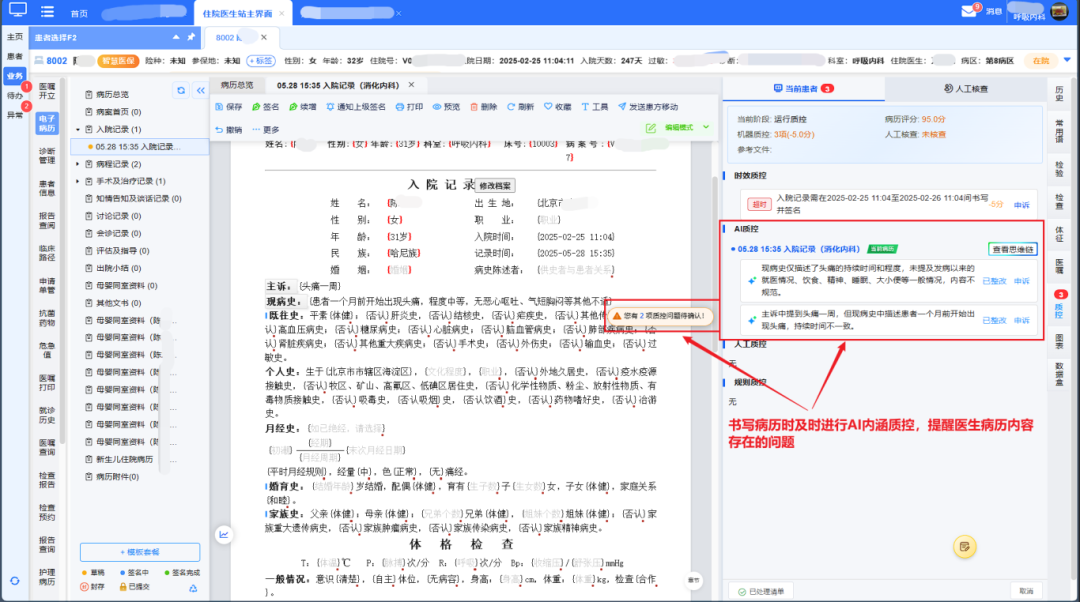
Task: Open the 编辑模式 mode dropdown
Action: coord(705,128)
